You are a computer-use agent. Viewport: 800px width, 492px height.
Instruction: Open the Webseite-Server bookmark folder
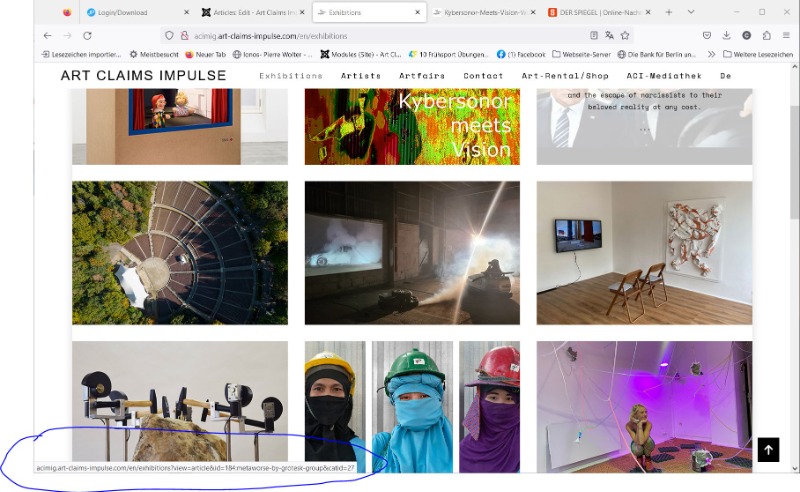[x=581, y=54]
